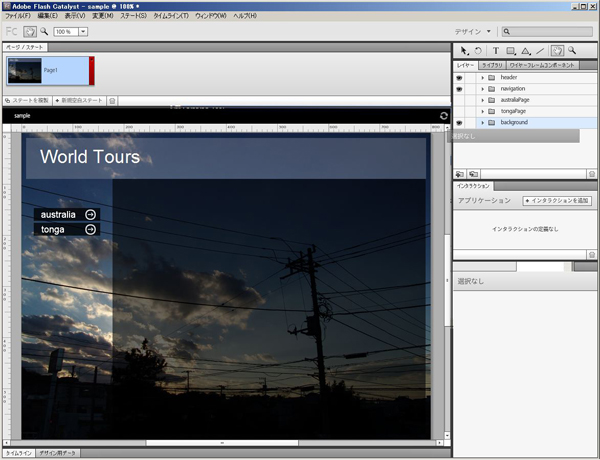
Task: Click the australia navigation button on canvas
Action: point(67,215)
